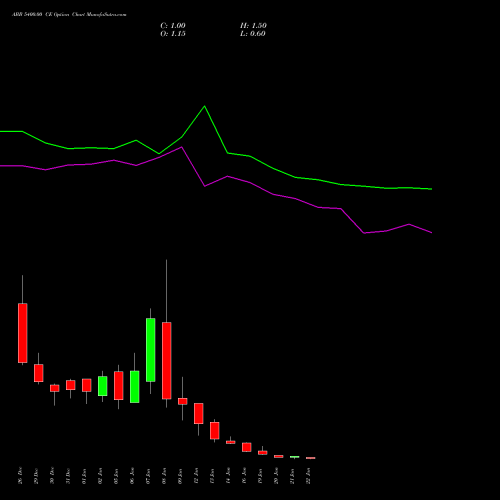Select the '31 Dec' date label
The image size is (500, 500).
coord(69,476)
